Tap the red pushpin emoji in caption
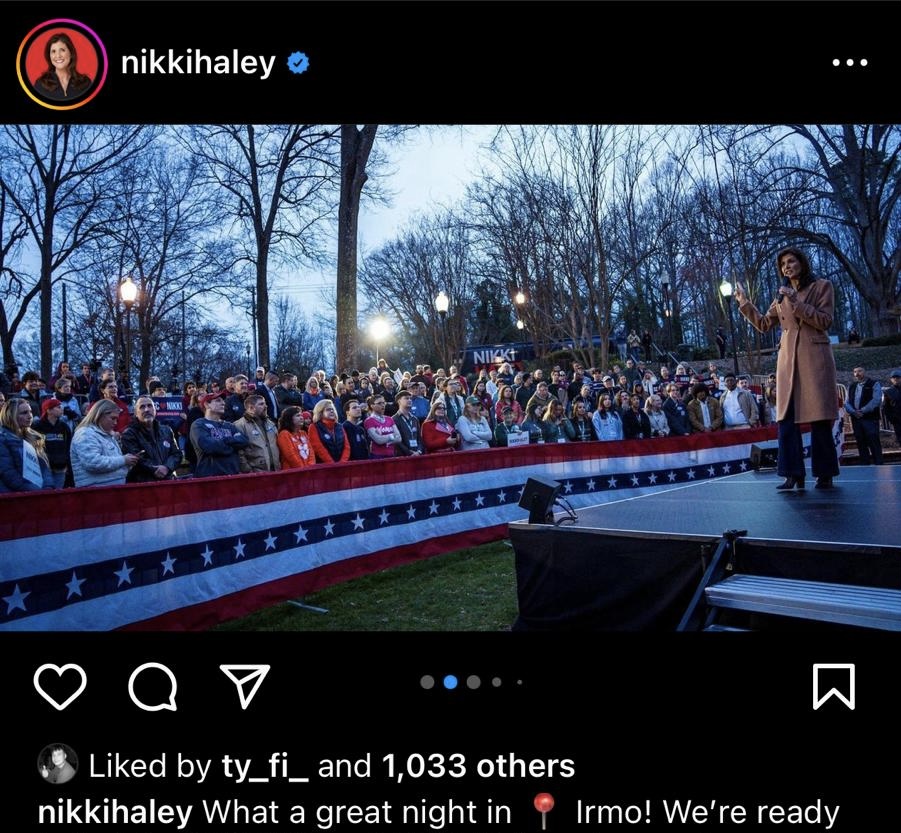The height and width of the screenshot is (833, 901). [x=544, y=811]
